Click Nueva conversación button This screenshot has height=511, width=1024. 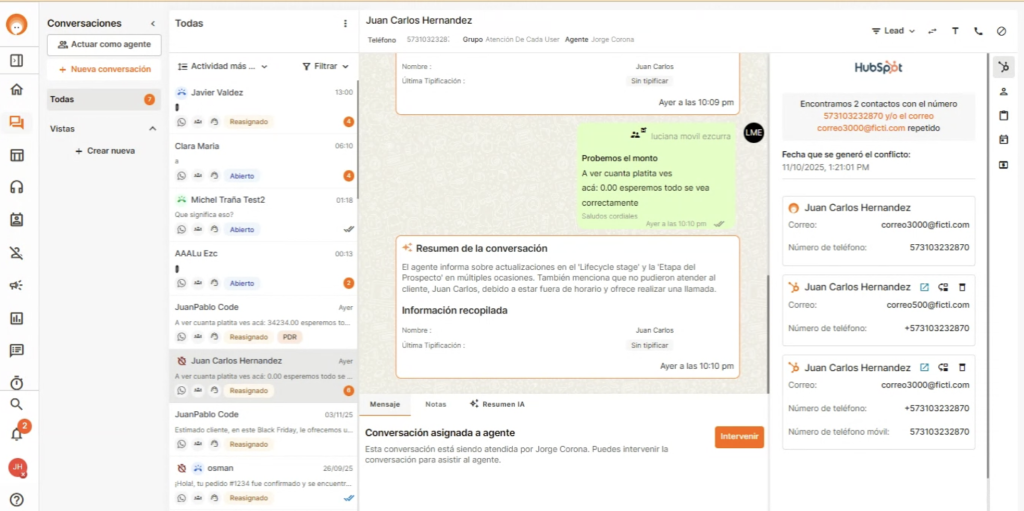click(104, 69)
